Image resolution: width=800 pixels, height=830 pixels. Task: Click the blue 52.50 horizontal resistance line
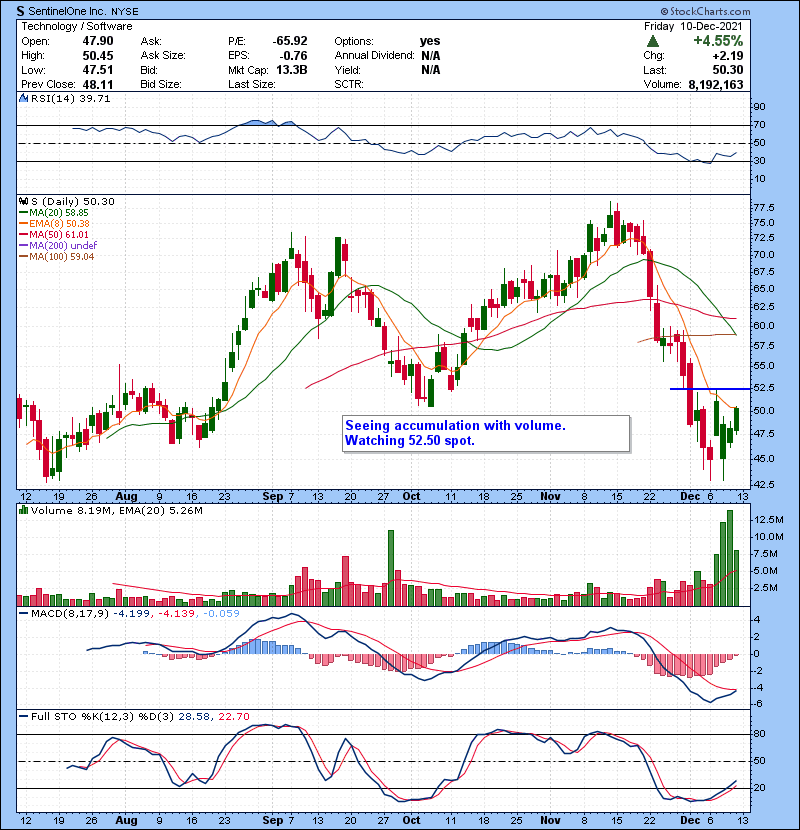[710, 389]
